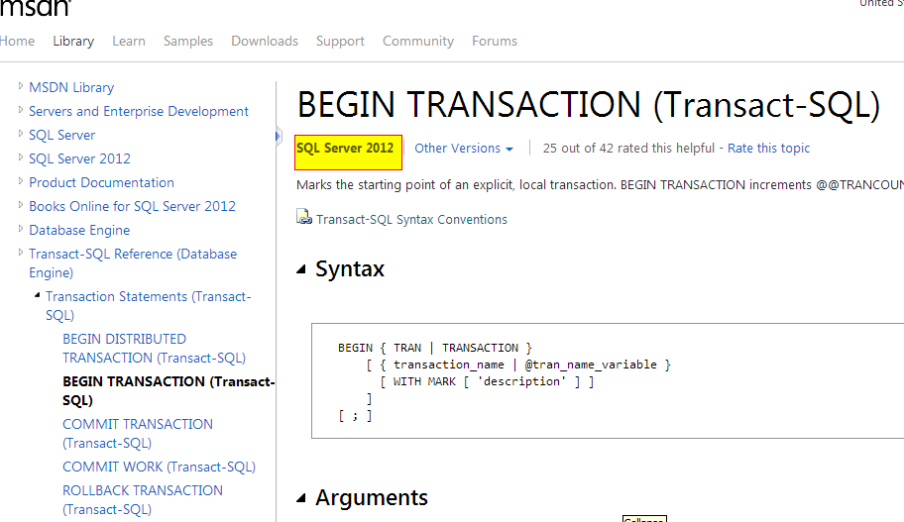This screenshot has width=904, height=522.
Task: Click the '@tran_name_variable' code text
Action: [x=590, y=365]
